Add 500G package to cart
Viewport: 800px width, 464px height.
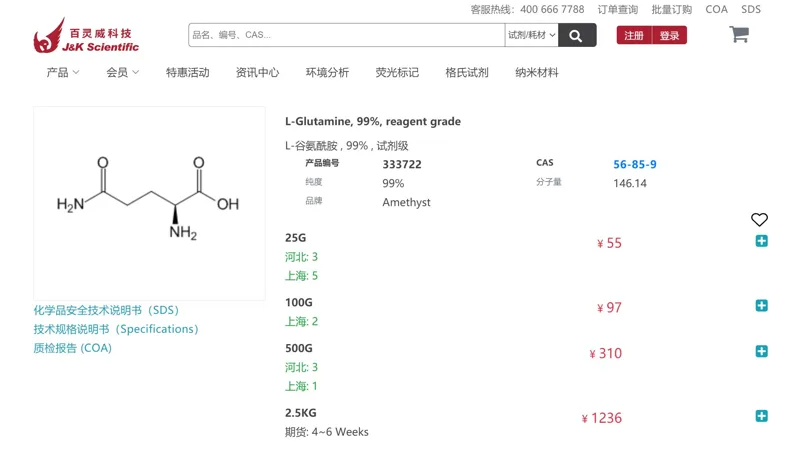(x=761, y=351)
